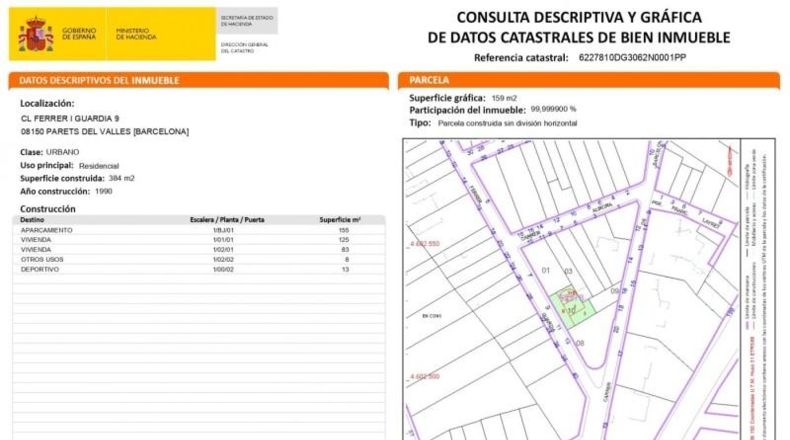Click the 'Destino' column header
The width and height of the screenshot is (790, 440).
(32, 220)
